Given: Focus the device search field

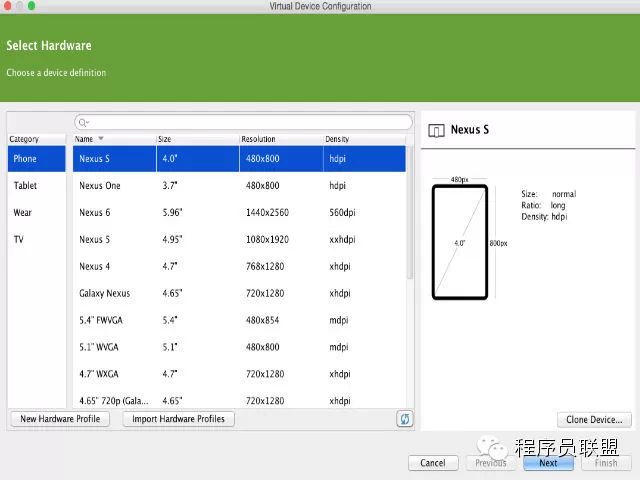Looking at the screenshot, I should pyautogui.click(x=243, y=122).
